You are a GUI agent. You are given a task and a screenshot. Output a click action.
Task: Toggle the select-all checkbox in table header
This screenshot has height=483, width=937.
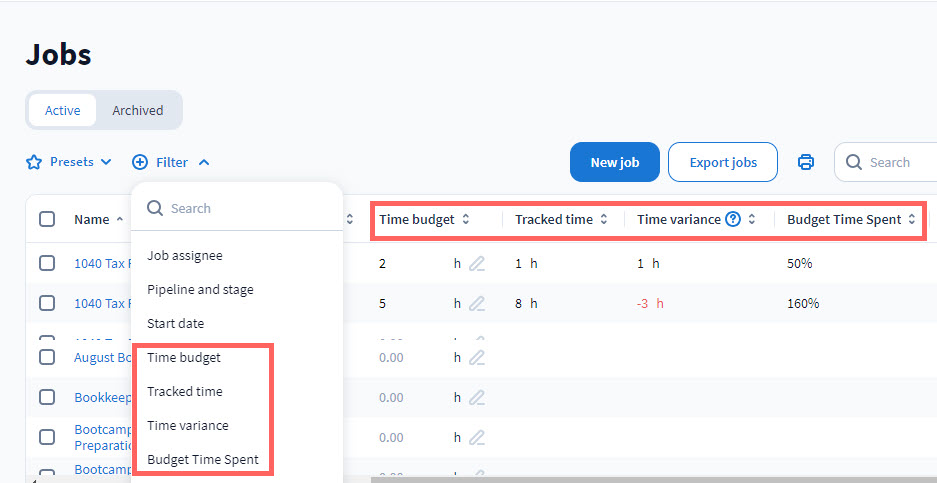(47, 219)
